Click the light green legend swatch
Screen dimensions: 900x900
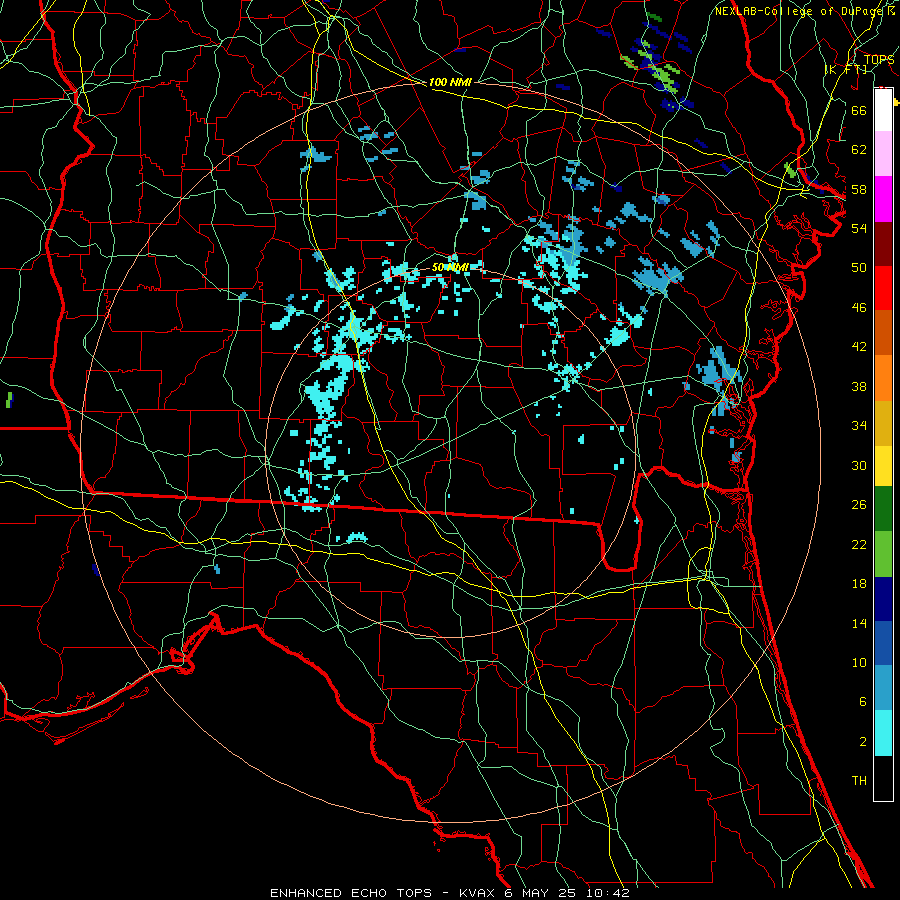click(883, 554)
